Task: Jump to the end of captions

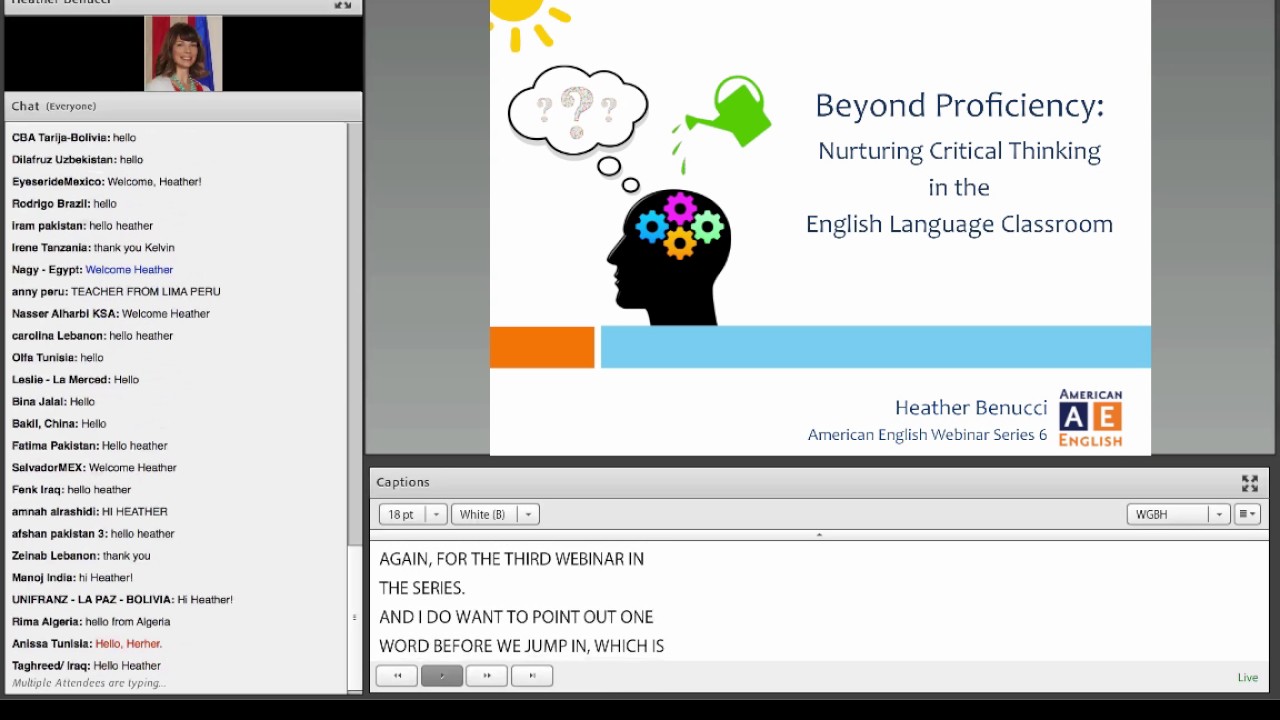Action: click(532, 676)
